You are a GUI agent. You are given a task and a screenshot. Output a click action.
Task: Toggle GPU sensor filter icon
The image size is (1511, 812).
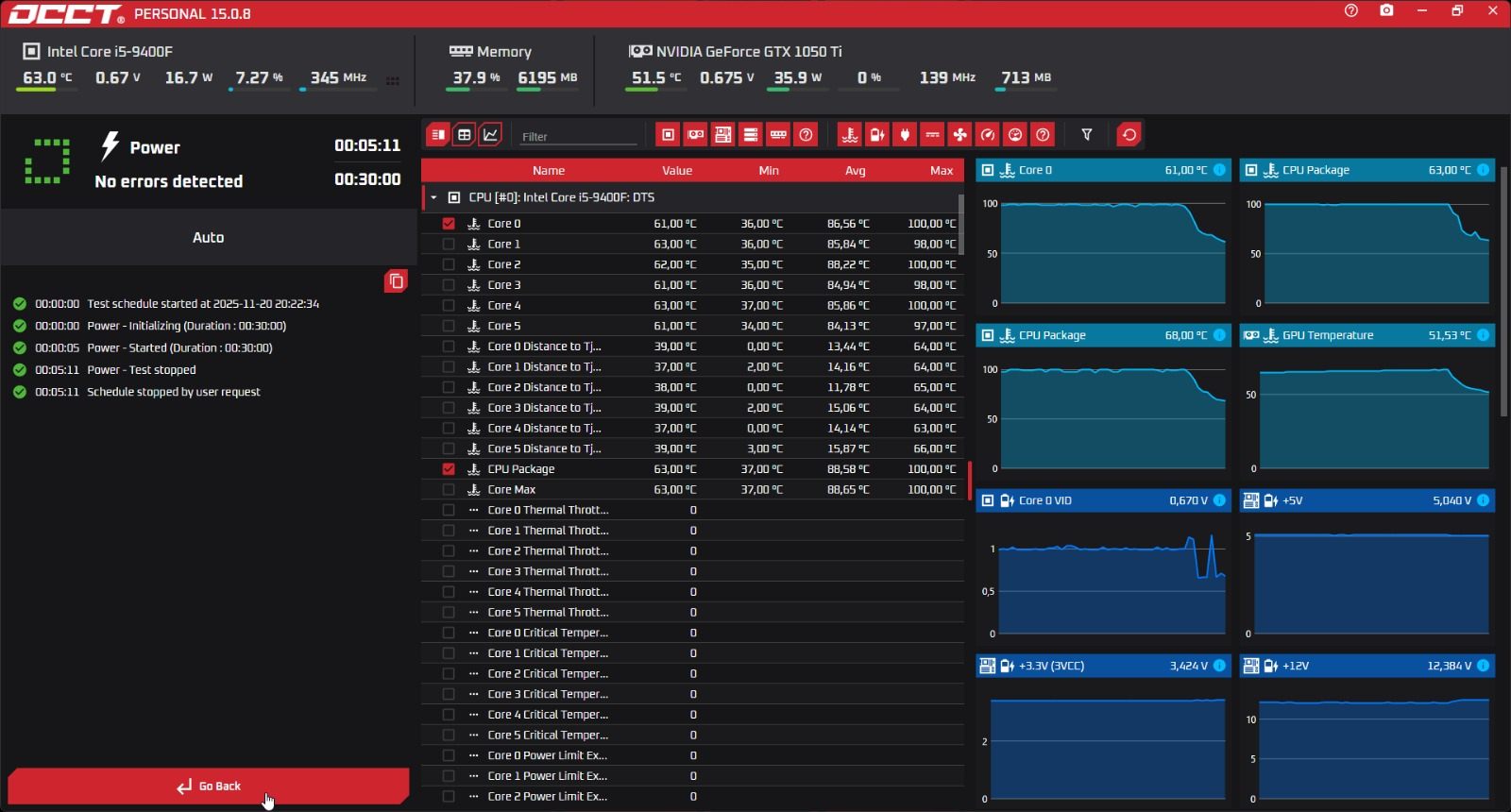(696, 135)
